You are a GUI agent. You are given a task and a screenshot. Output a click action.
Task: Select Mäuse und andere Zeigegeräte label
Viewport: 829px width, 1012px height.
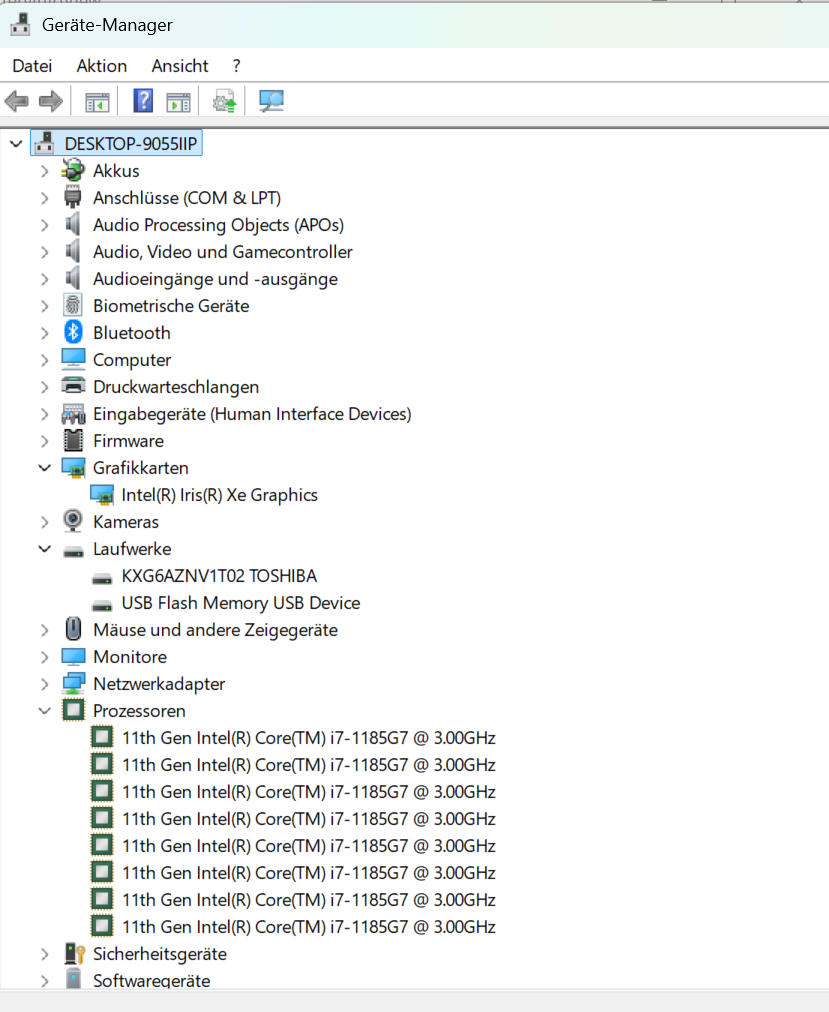coord(216,630)
